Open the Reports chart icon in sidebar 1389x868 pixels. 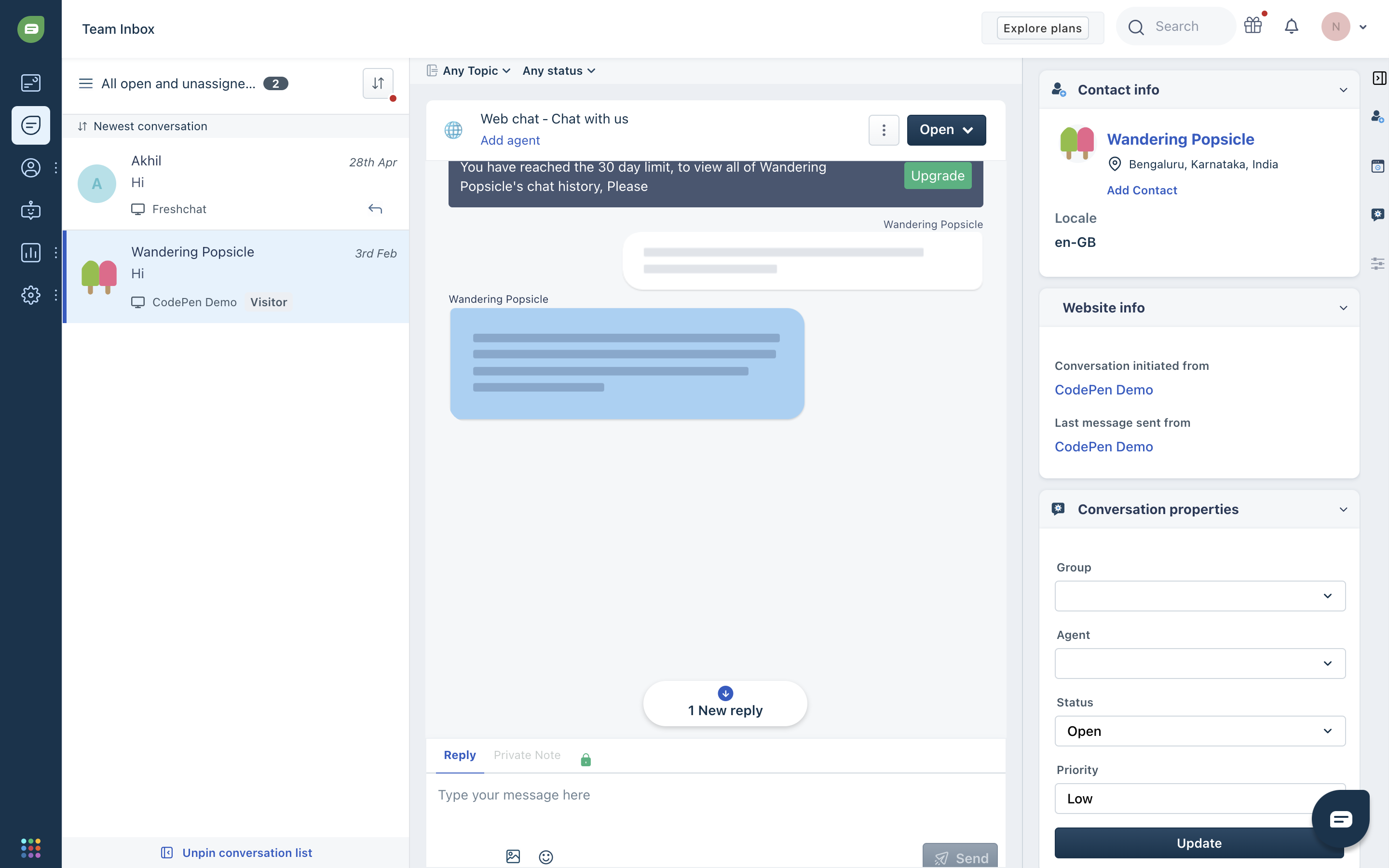click(31, 253)
